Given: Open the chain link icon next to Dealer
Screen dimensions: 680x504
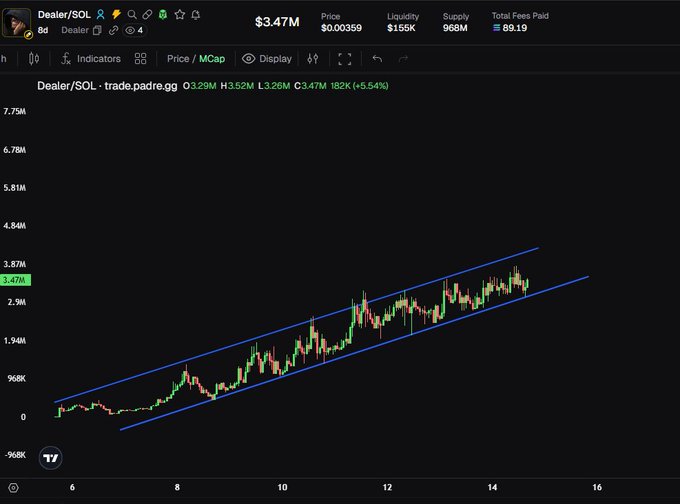Looking at the screenshot, I should pyautogui.click(x=113, y=30).
